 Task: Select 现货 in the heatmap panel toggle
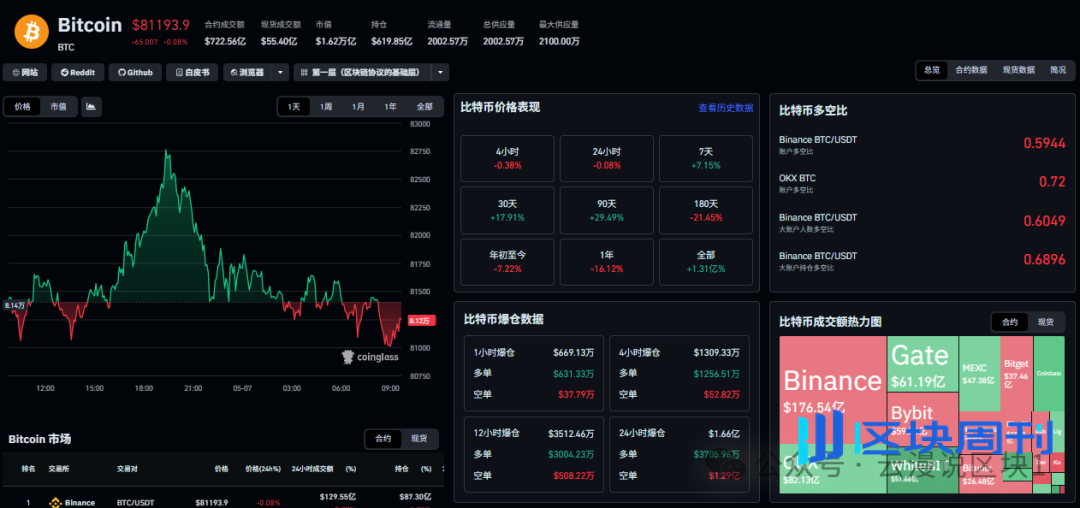(x=1046, y=322)
